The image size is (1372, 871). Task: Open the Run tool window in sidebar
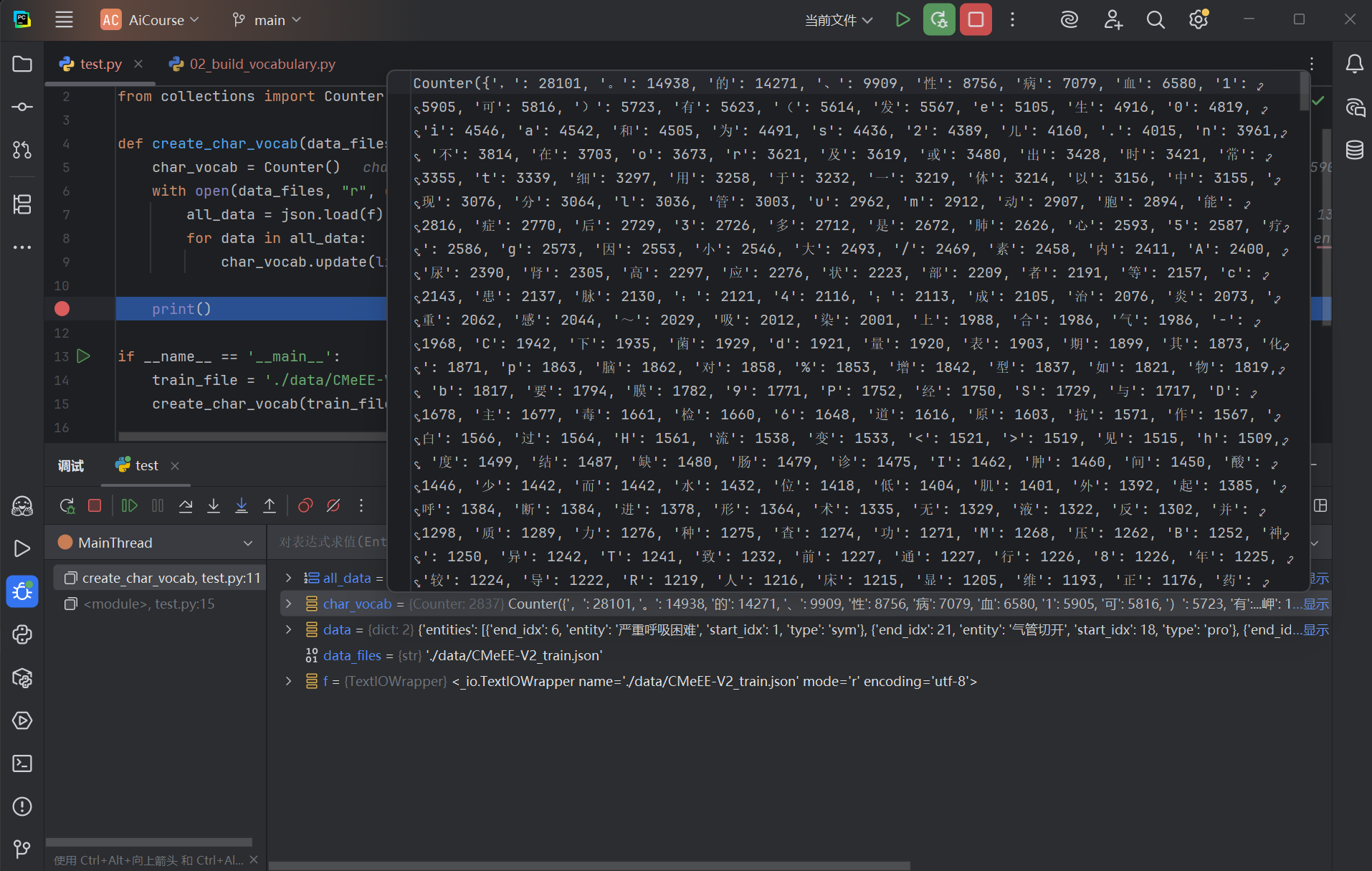(22, 548)
